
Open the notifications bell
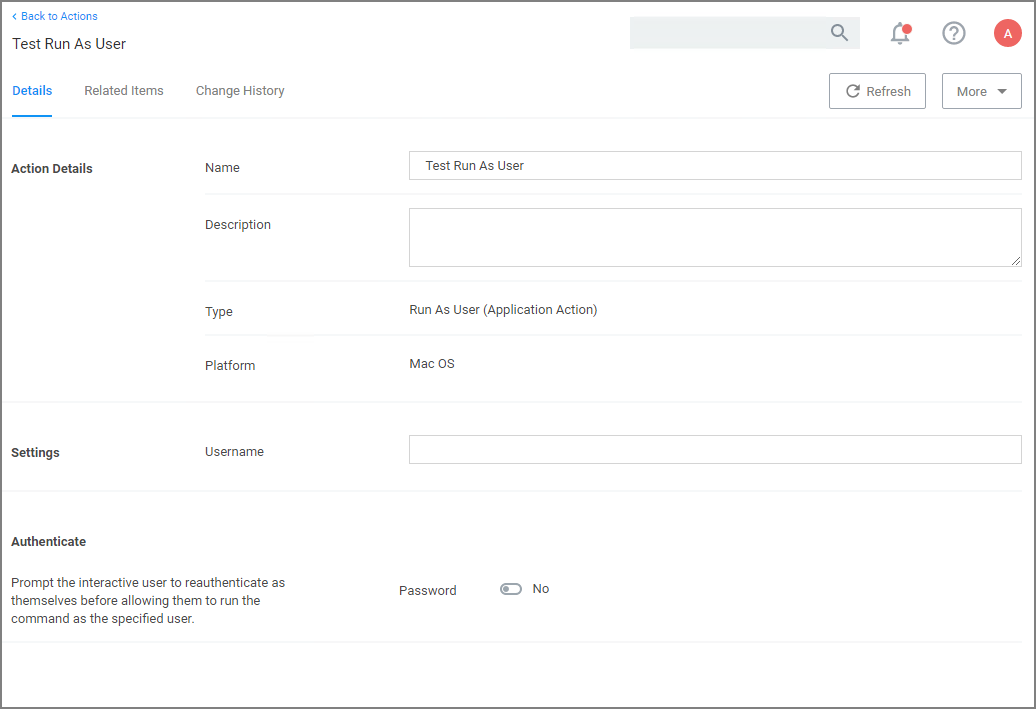coord(900,33)
